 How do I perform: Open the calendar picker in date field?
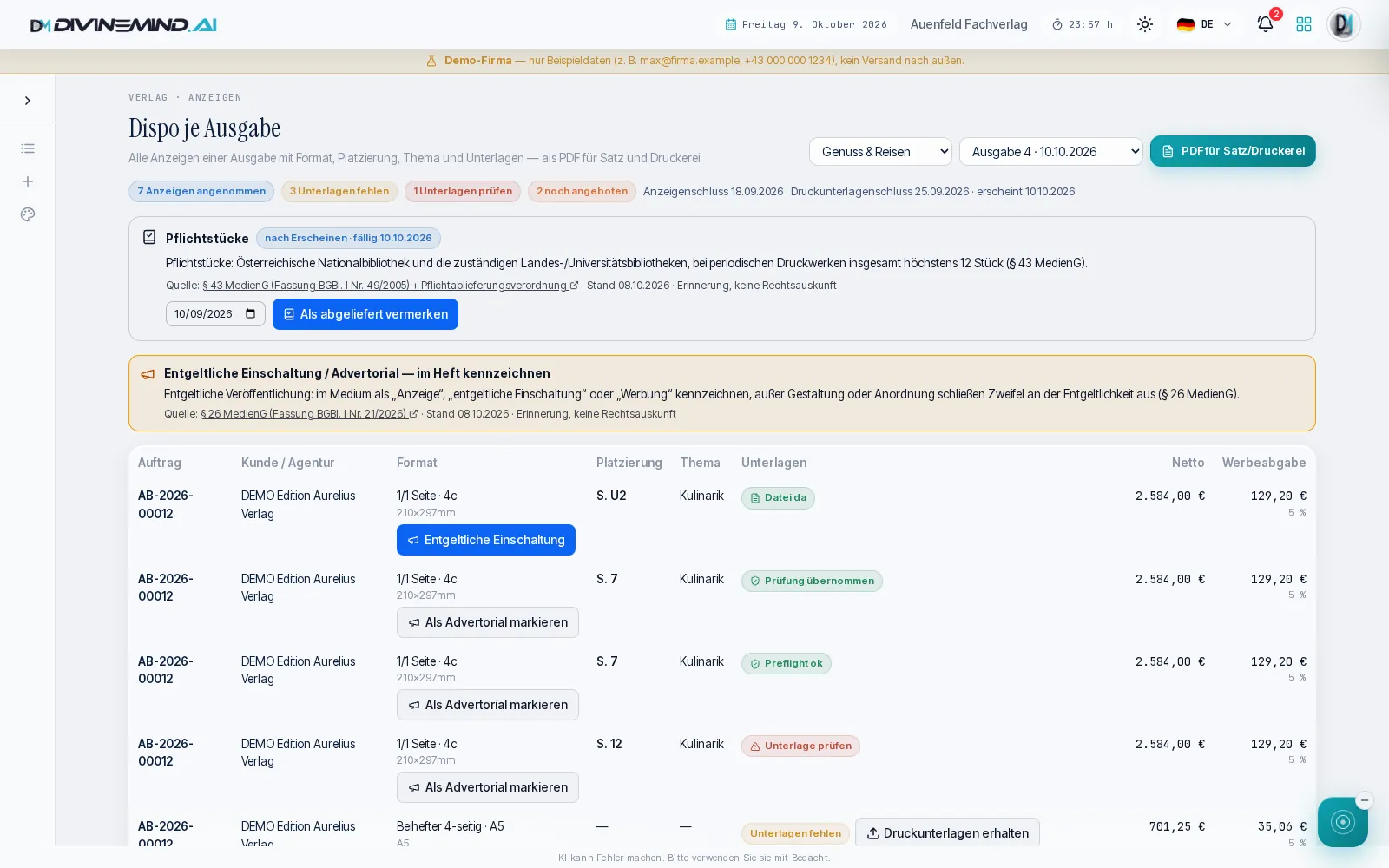coord(250,314)
